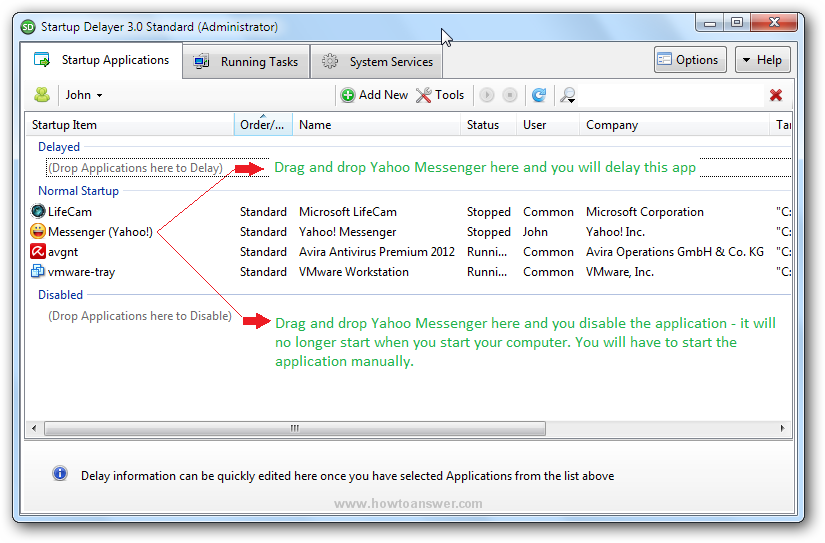Click the Startup Applications tab icon
This screenshot has height=543, width=825.
[x=42, y=59]
